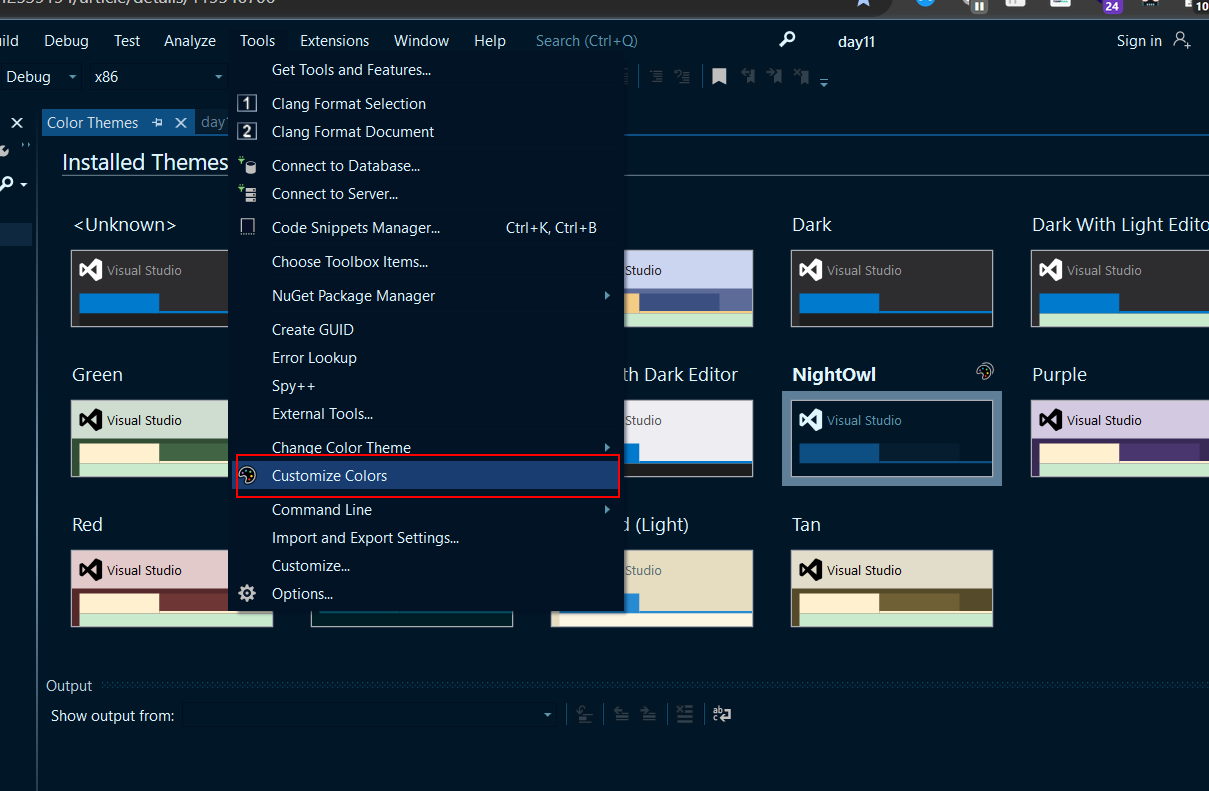Select Customize Colors menu entry
Image resolution: width=1209 pixels, height=791 pixels.
[x=428, y=475]
